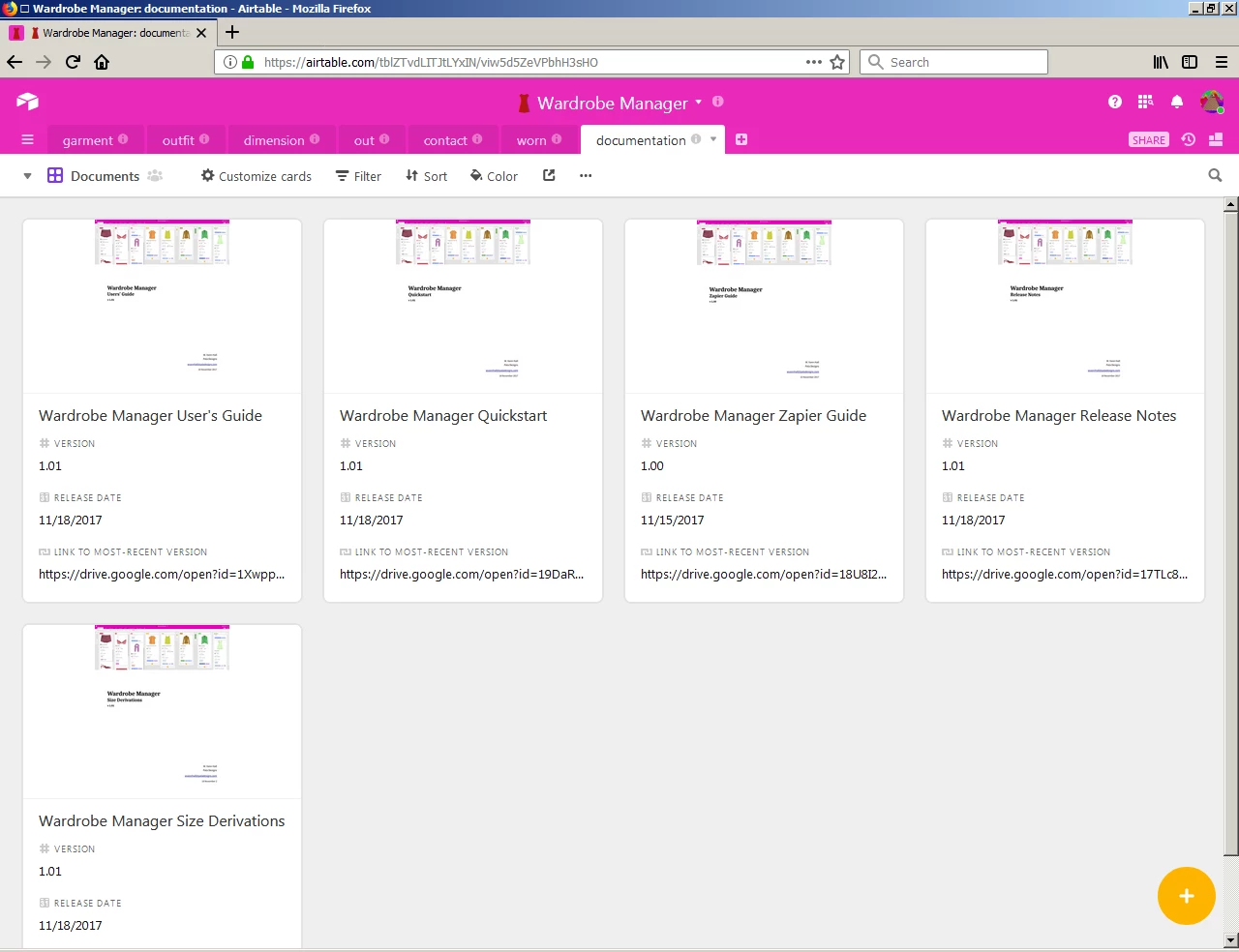Click version 1.00 on Zapier Guide card
The image size is (1239, 952).
click(652, 465)
